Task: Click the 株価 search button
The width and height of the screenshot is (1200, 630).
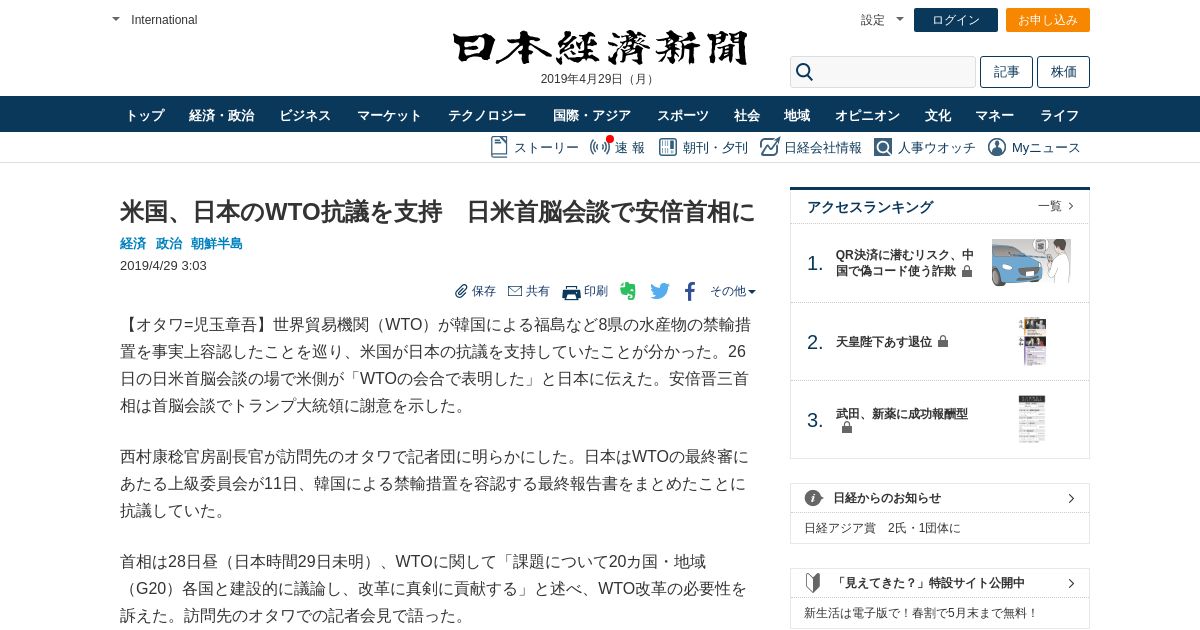Action: tap(1064, 72)
